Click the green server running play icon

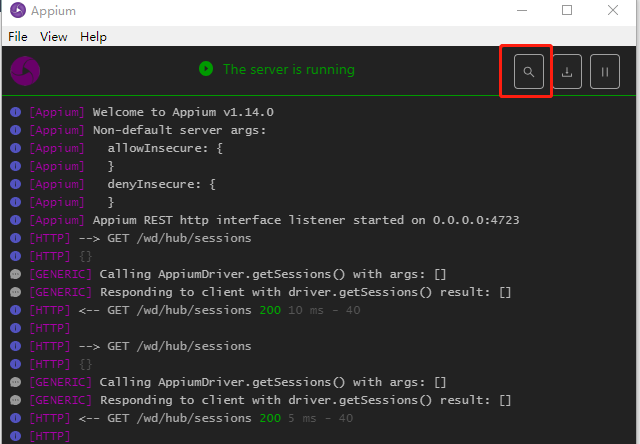pyautogui.click(x=206, y=69)
